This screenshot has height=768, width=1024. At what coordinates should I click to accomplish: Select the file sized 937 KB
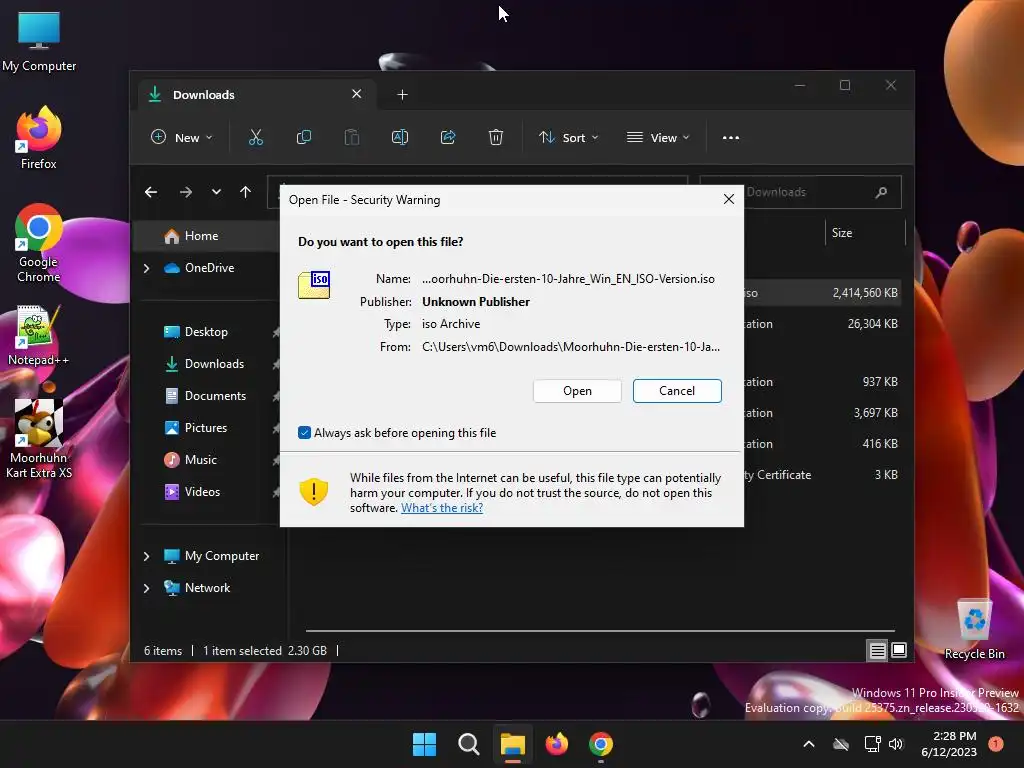[823, 382]
